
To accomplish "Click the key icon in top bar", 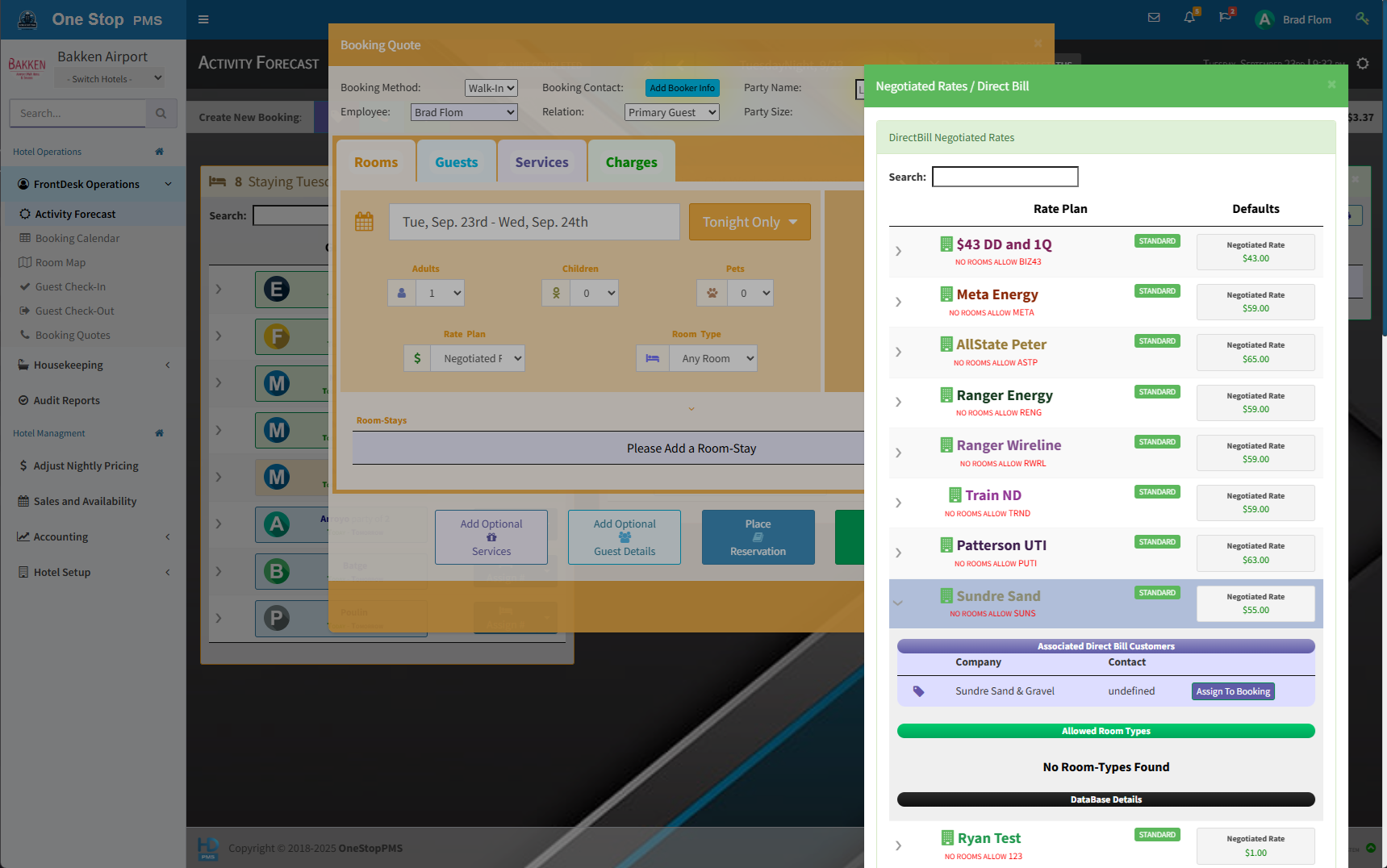I will [1362, 19].
